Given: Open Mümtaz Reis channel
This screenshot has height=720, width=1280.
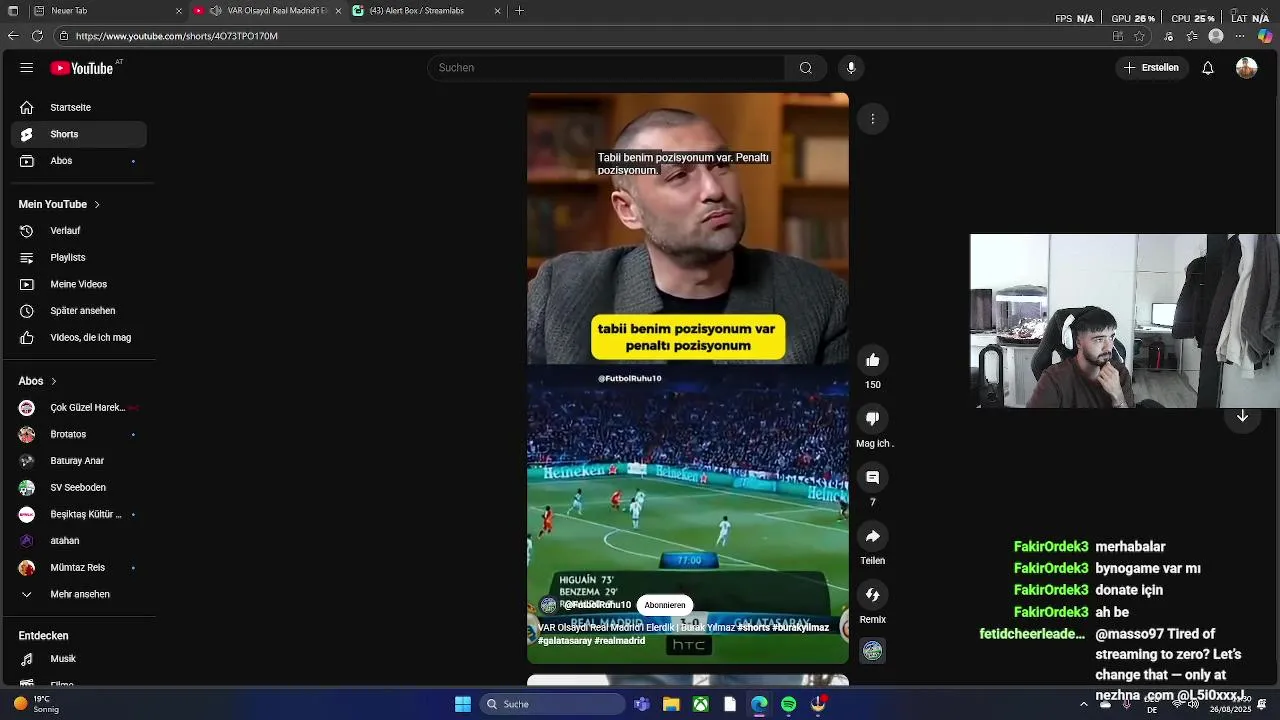Looking at the screenshot, I should pyautogui.click(x=79, y=568).
